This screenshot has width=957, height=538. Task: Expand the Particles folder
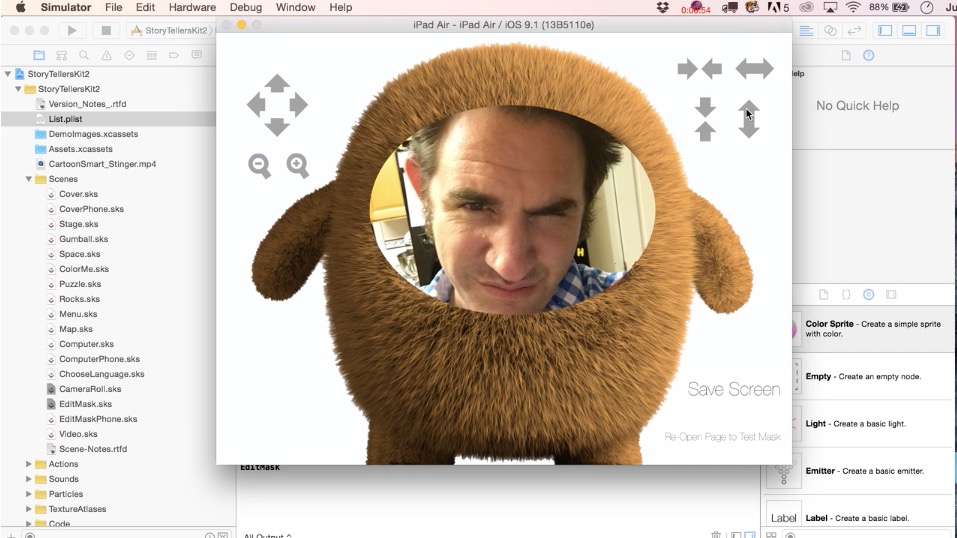[29, 494]
